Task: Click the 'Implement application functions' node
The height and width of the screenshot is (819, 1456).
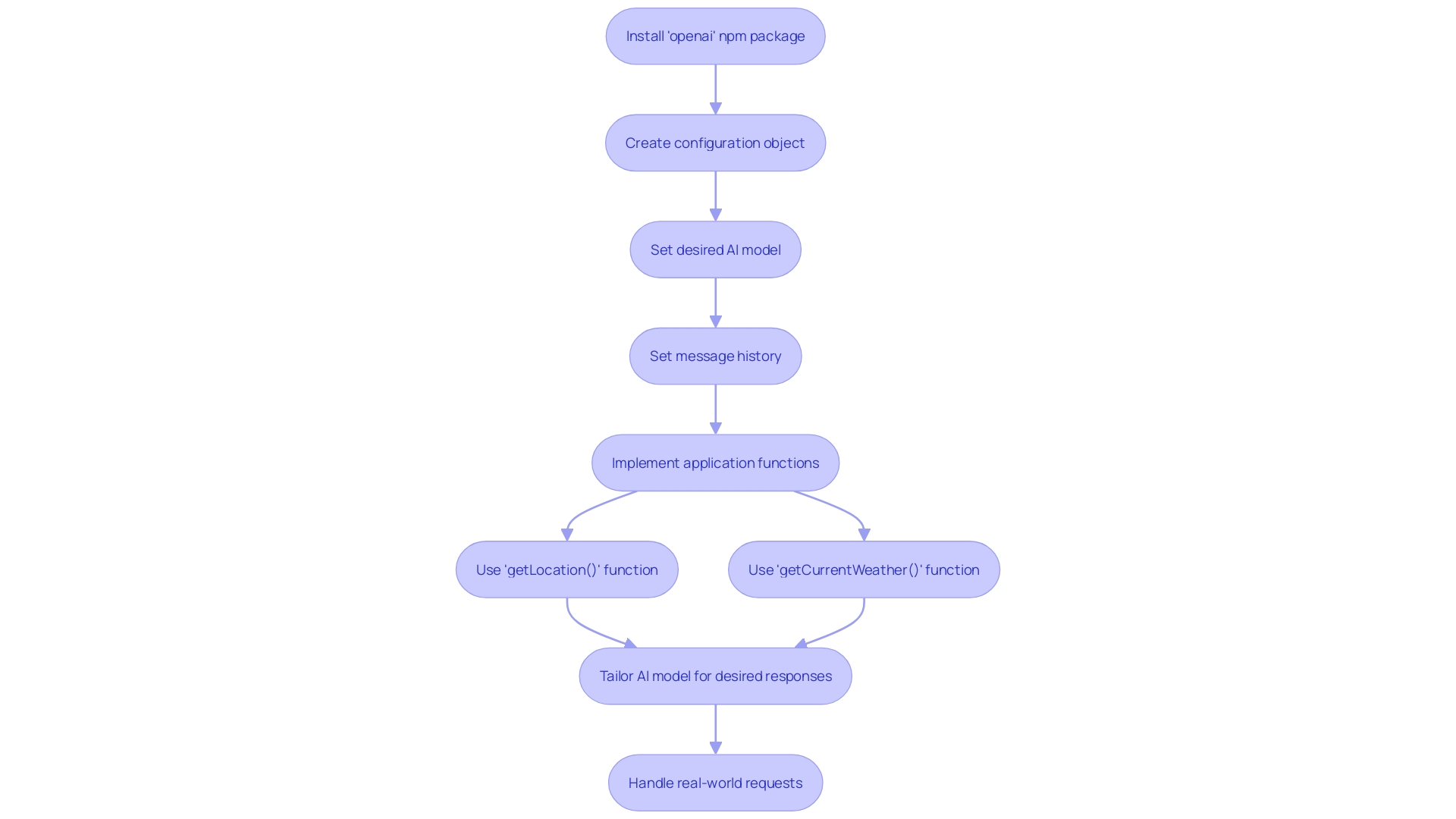Action: click(x=715, y=462)
